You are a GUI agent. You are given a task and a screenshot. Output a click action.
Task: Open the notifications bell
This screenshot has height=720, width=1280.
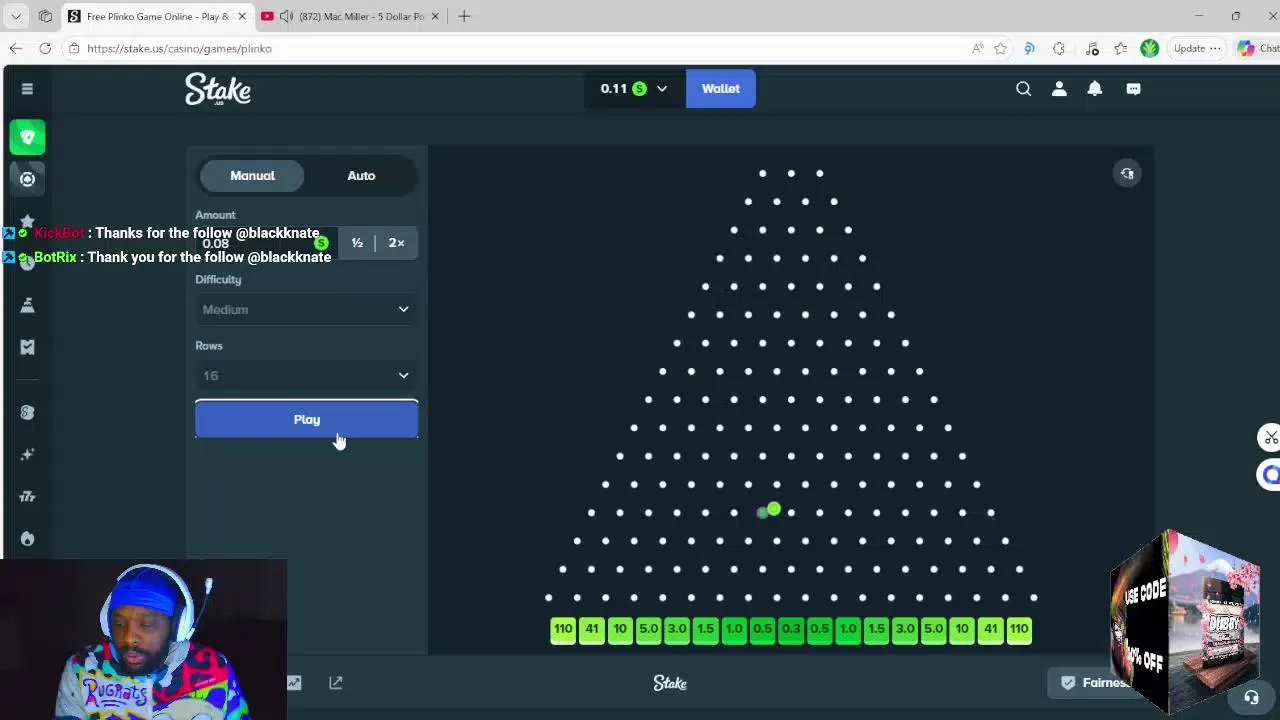point(1095,89)
